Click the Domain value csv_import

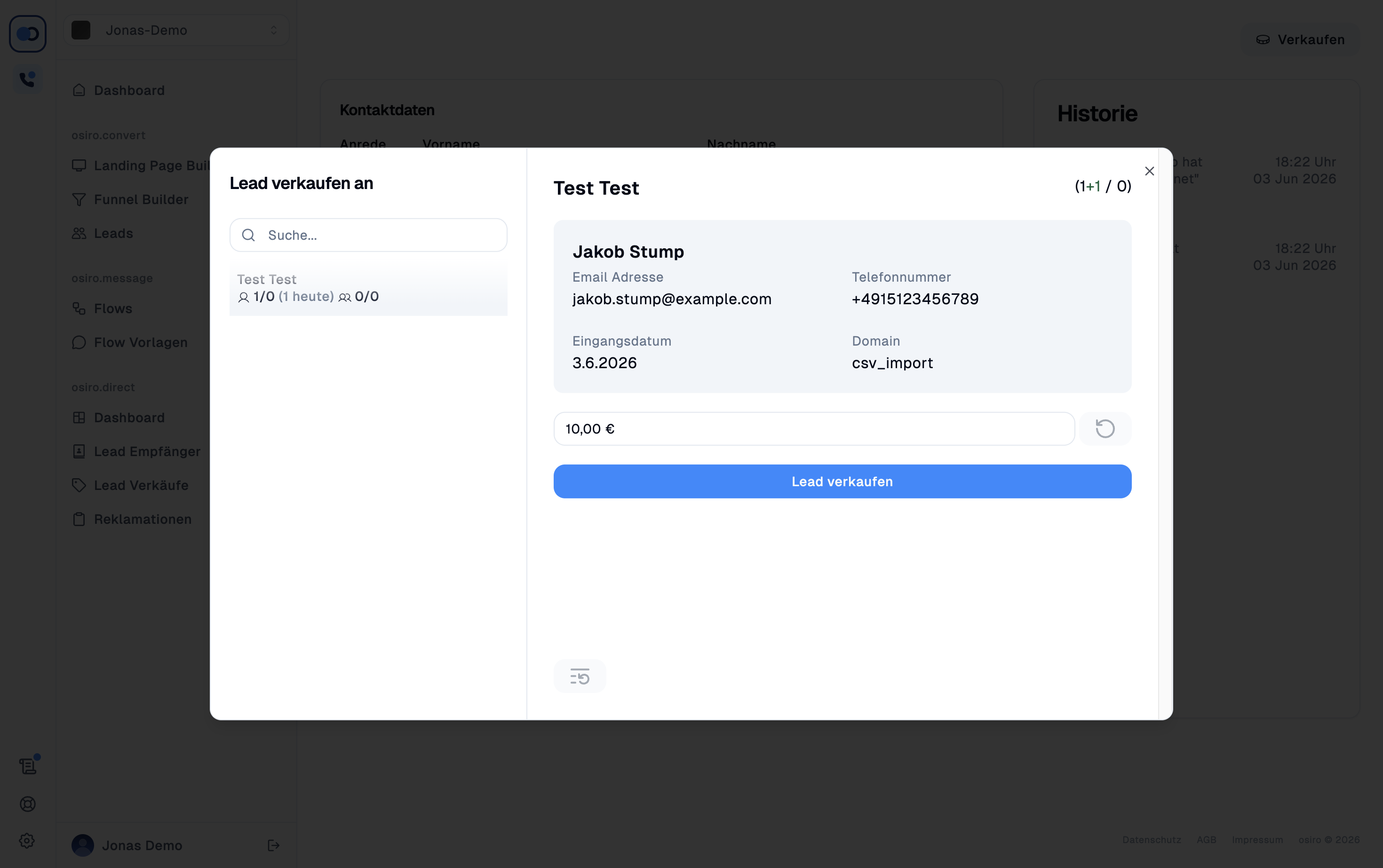(x=892, y=363)
